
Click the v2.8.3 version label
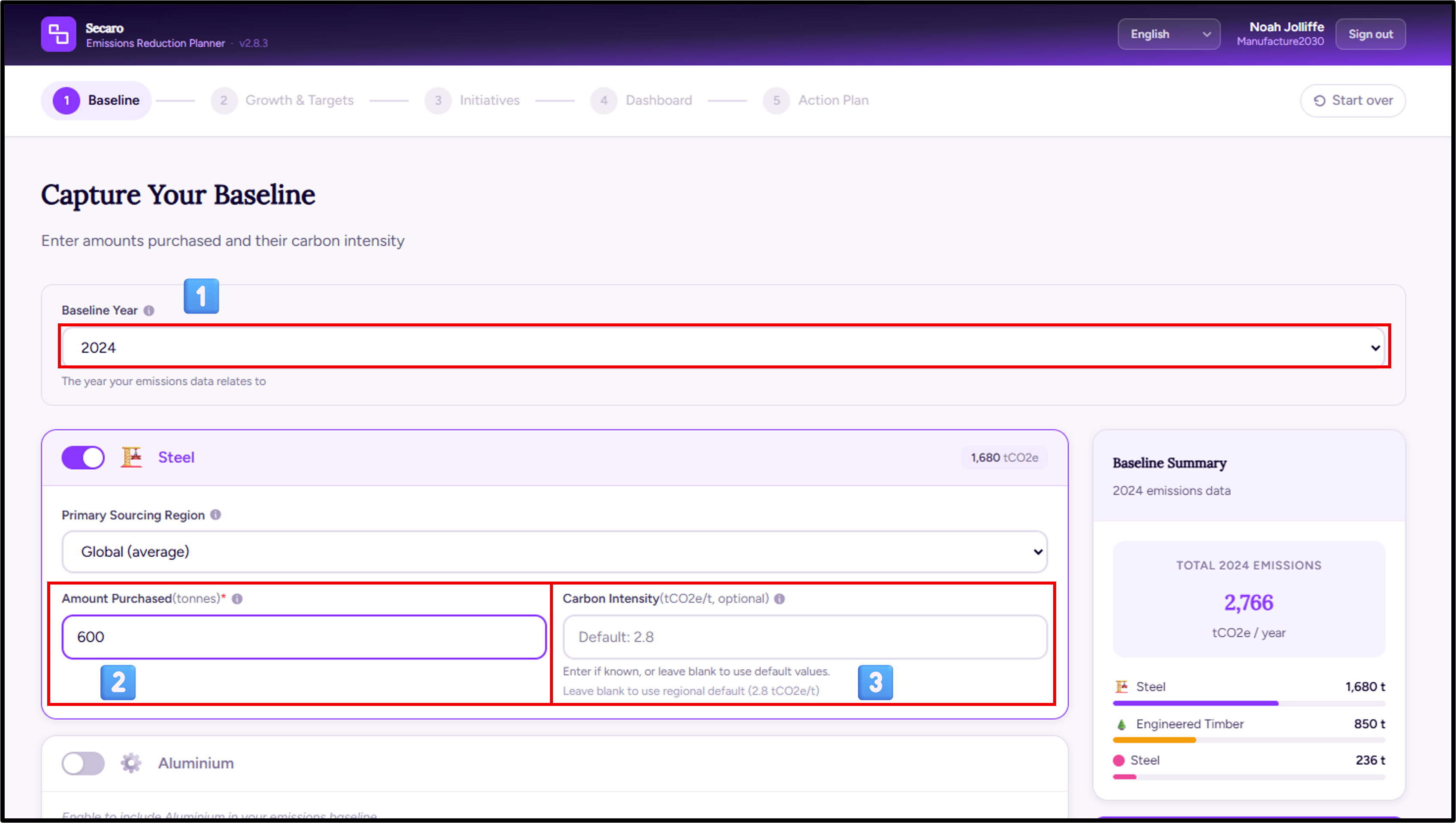point(253,43)
